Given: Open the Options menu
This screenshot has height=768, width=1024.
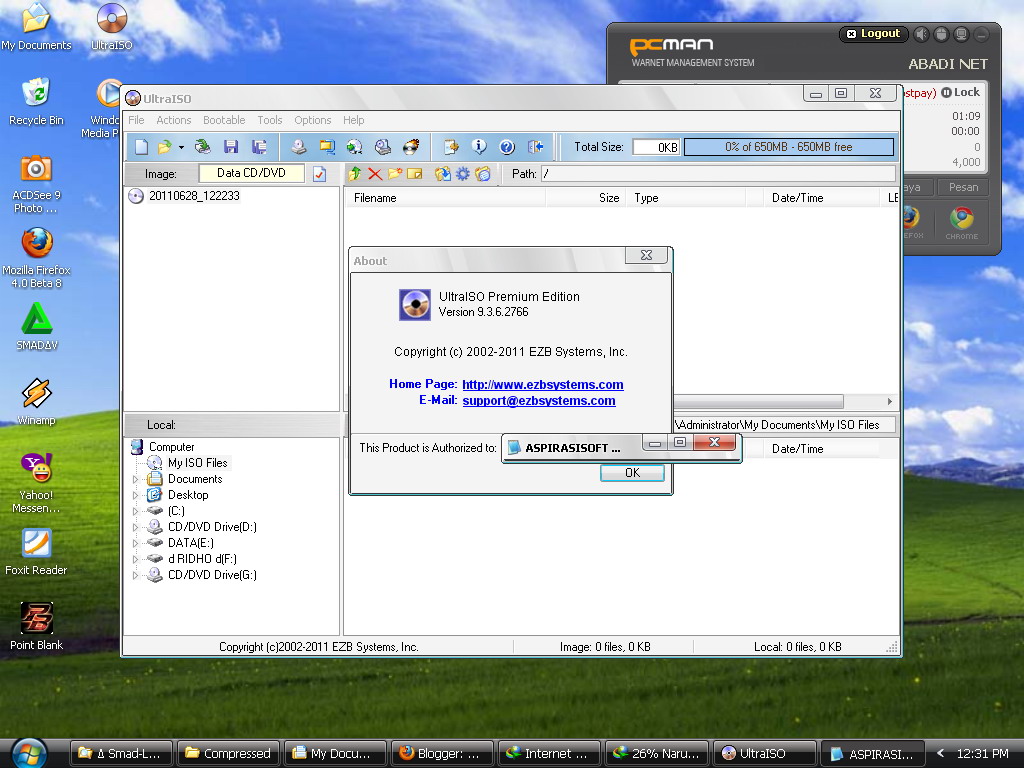Looking at the screenshot, I should pos(313,120).
